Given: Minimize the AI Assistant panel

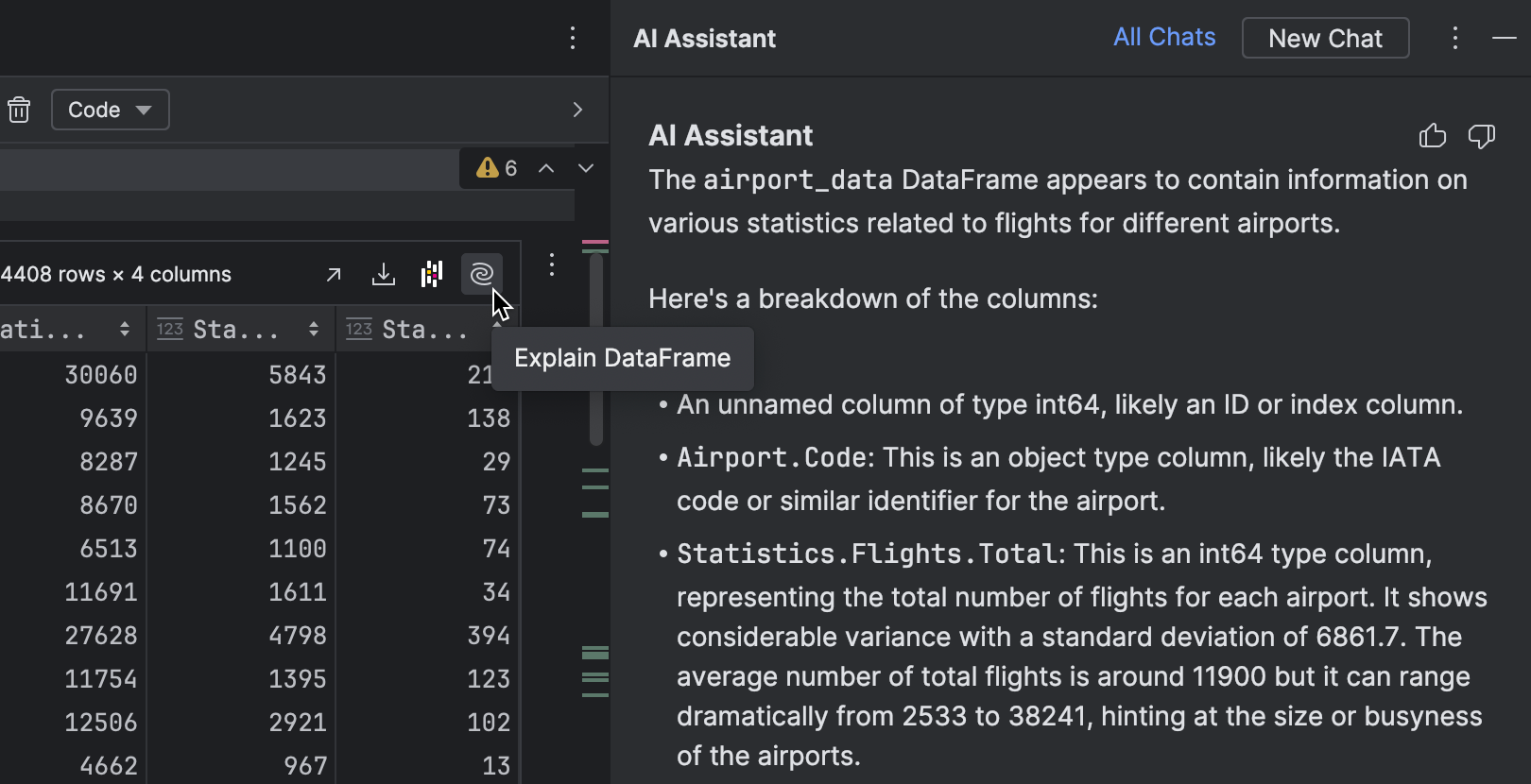Looking at the screenshot, I should tap(1504, 38).
